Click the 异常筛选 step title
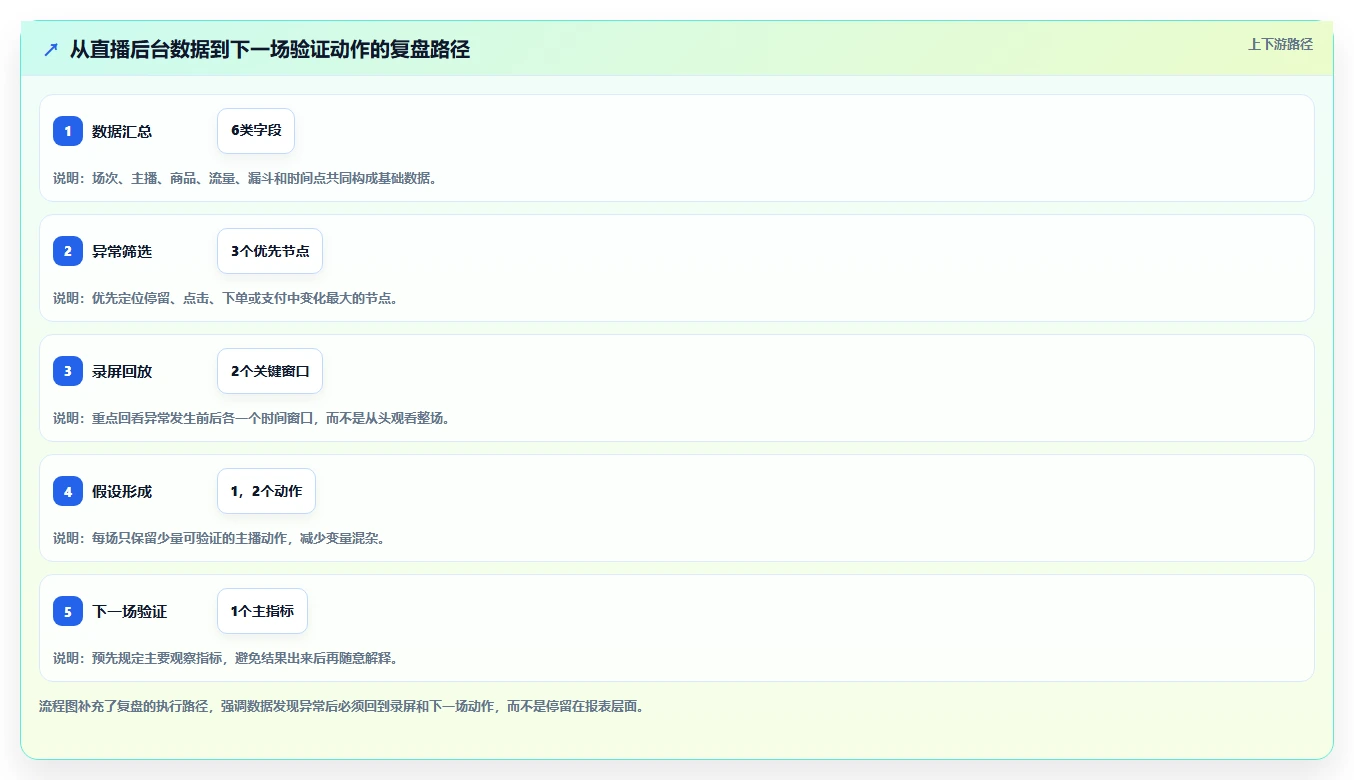This screenshot has width=1354, height=780. 122,251
